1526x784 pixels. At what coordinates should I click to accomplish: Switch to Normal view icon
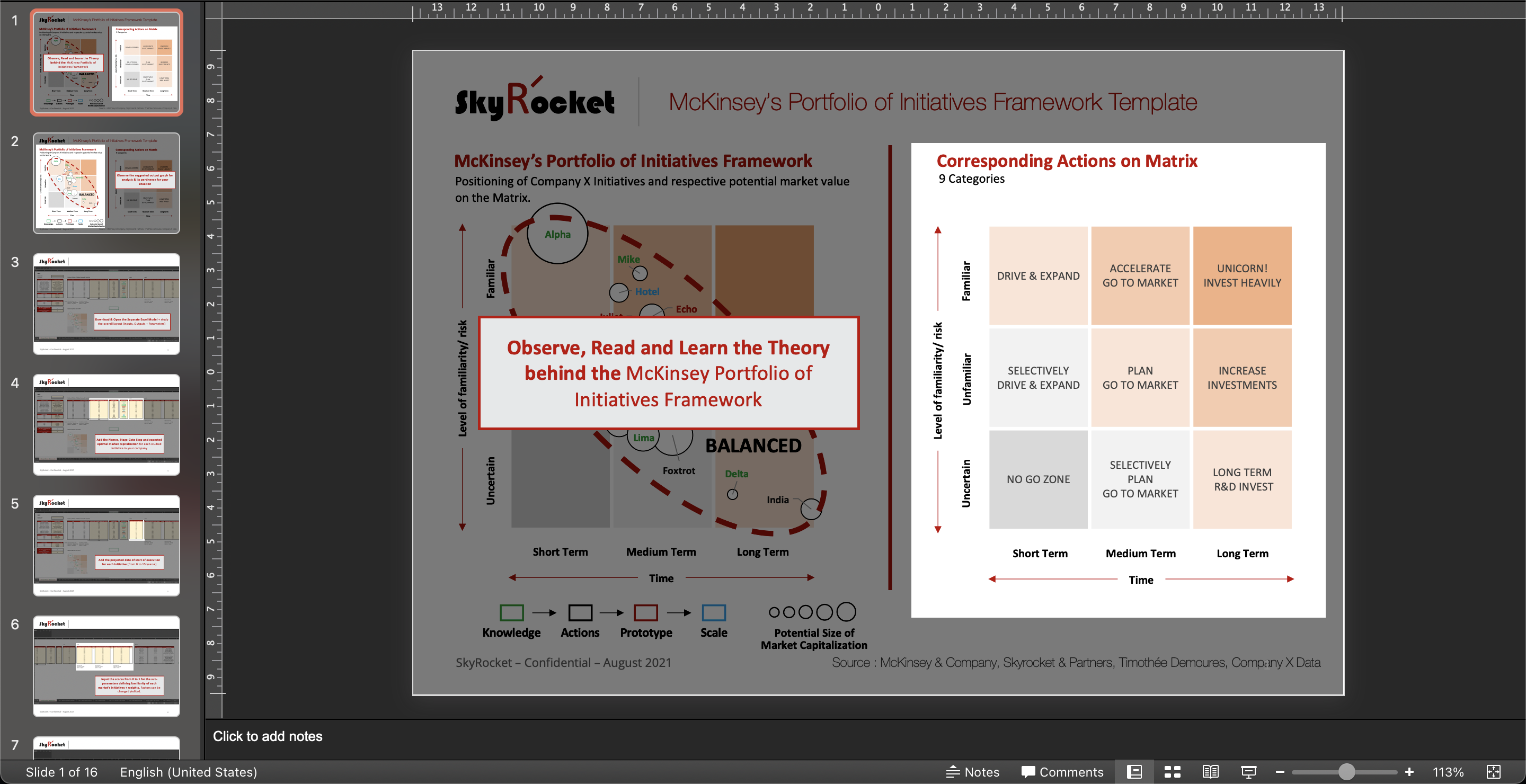[x=1134, y=772]
